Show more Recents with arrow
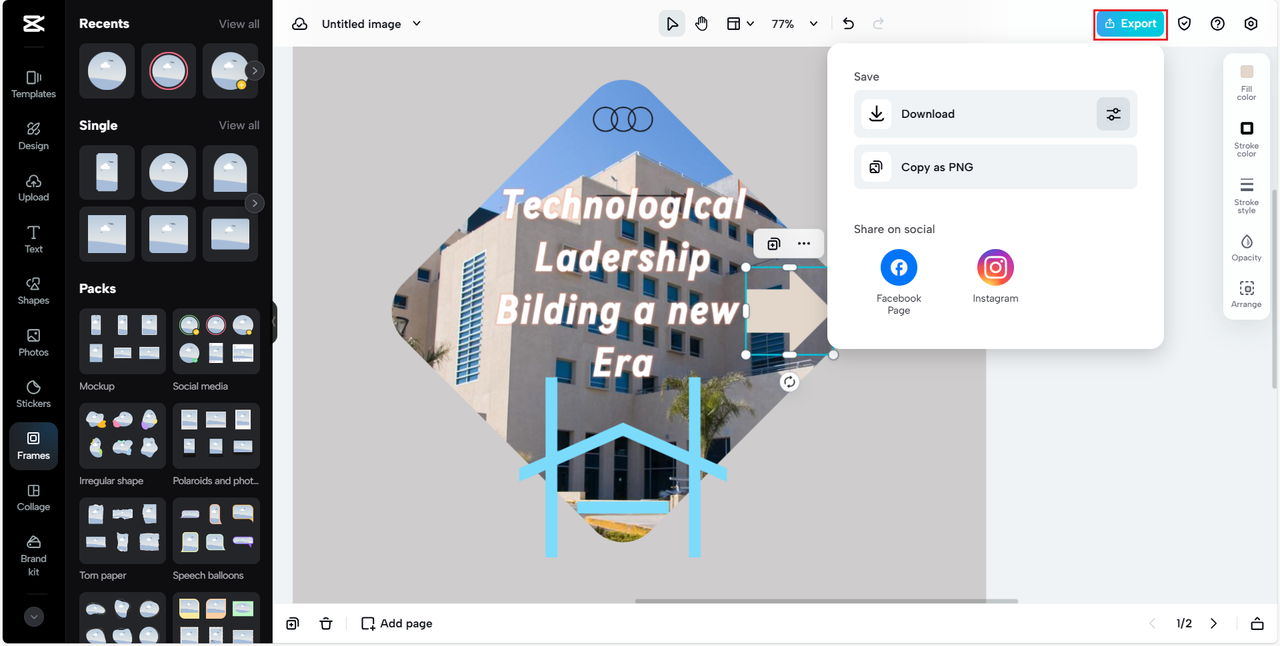Screen dimensions: 1280x646 [x=255, y=71]
